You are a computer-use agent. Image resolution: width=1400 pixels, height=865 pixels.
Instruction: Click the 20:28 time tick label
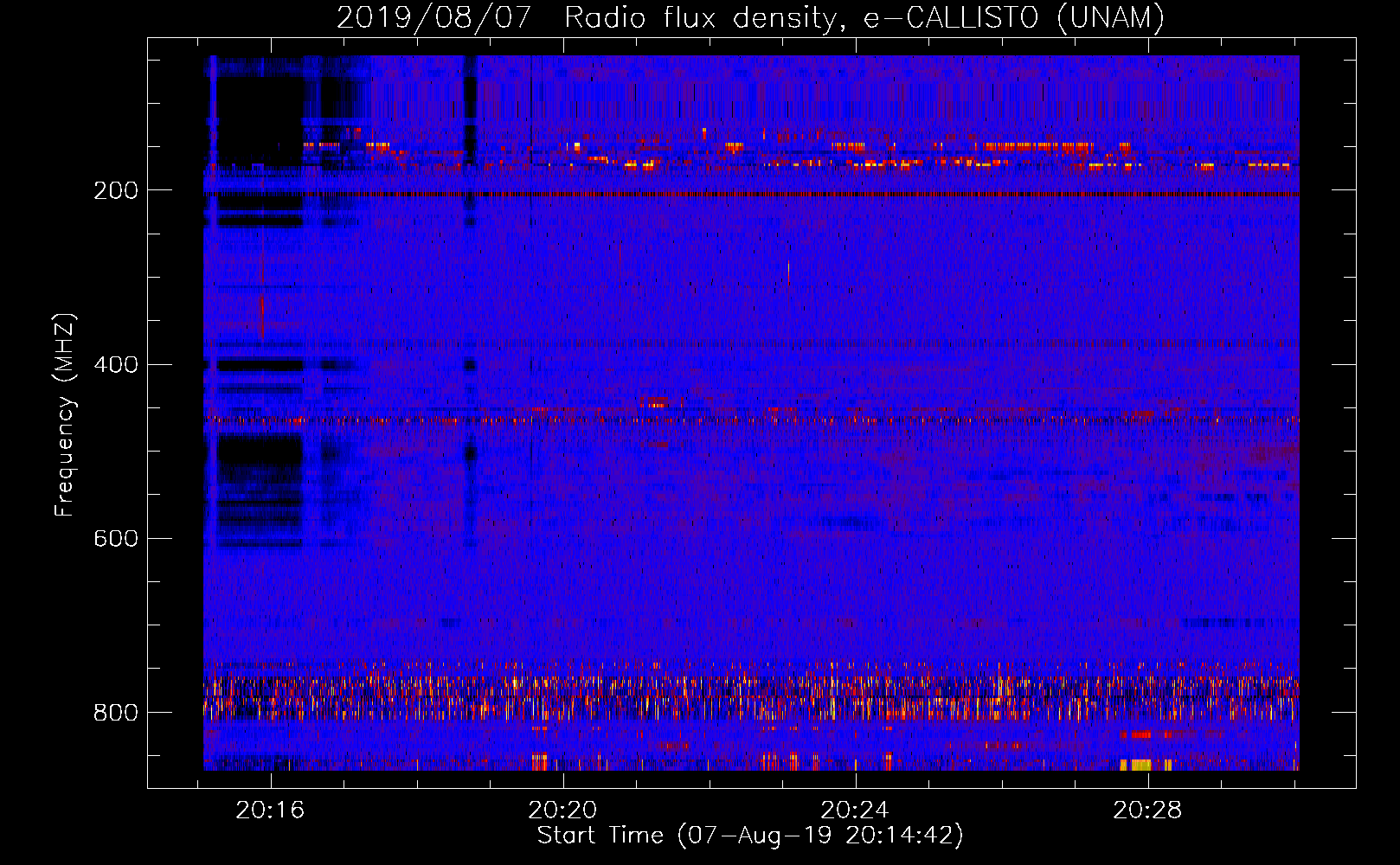[x=1148, y=811]
